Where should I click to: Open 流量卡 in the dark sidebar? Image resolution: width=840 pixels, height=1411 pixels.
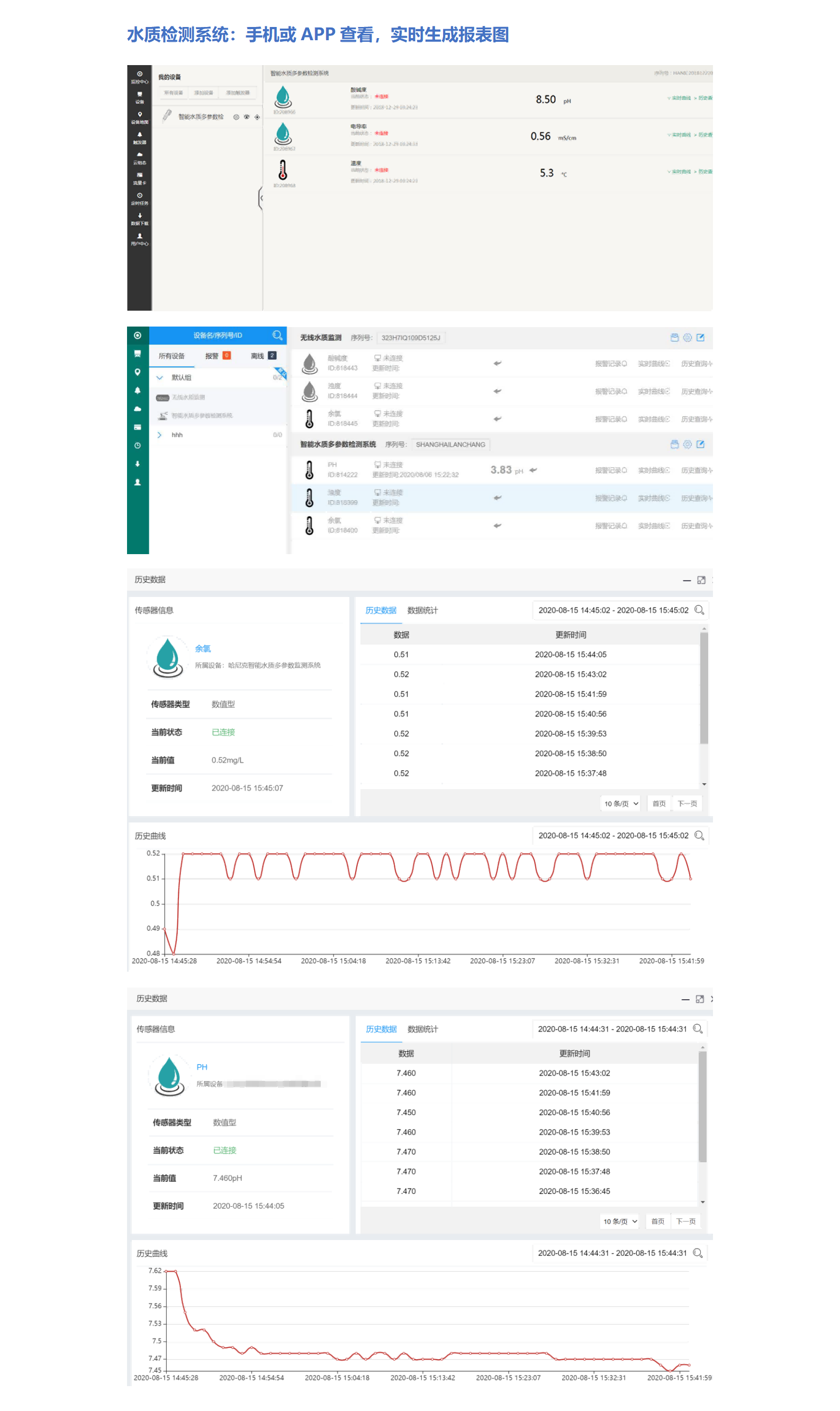(x=139, y=178)
